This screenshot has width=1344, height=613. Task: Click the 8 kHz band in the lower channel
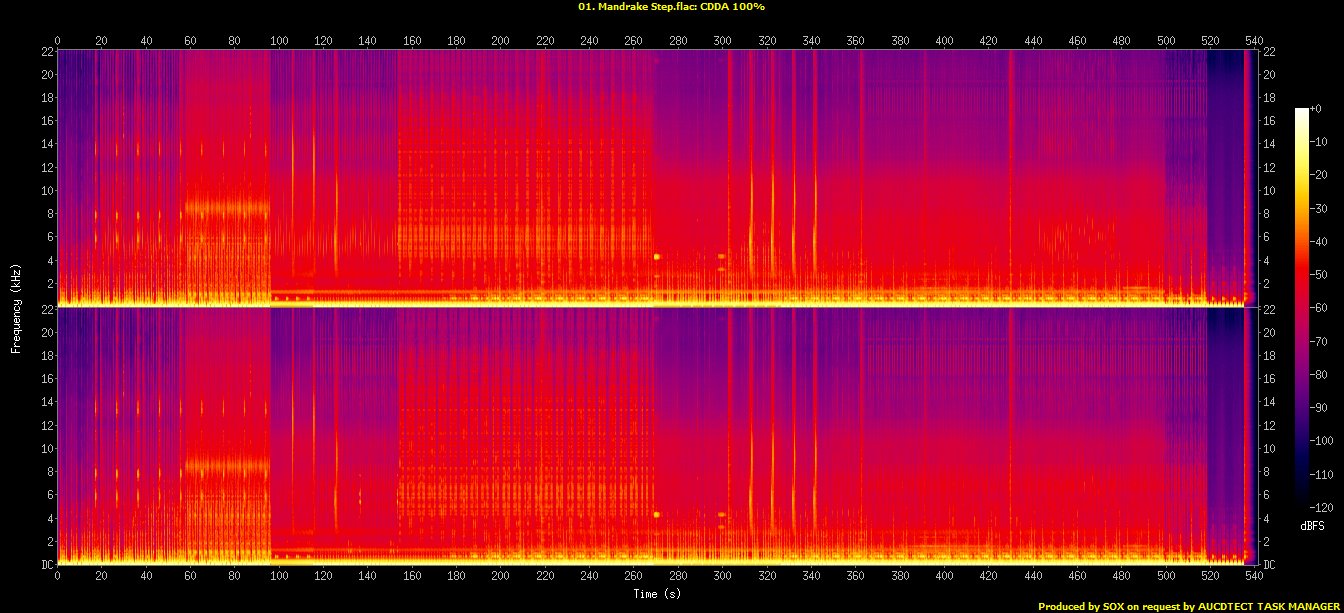point(226,466)
